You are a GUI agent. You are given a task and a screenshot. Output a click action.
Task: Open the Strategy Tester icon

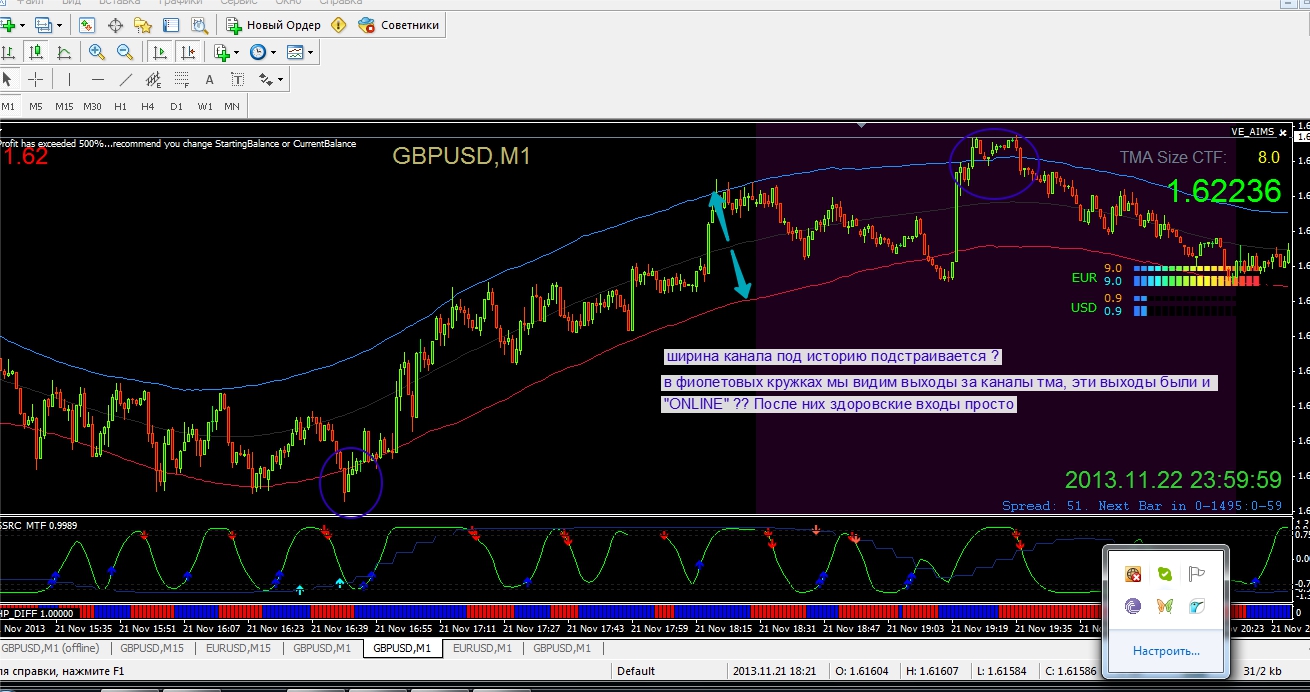click(199, 24)
